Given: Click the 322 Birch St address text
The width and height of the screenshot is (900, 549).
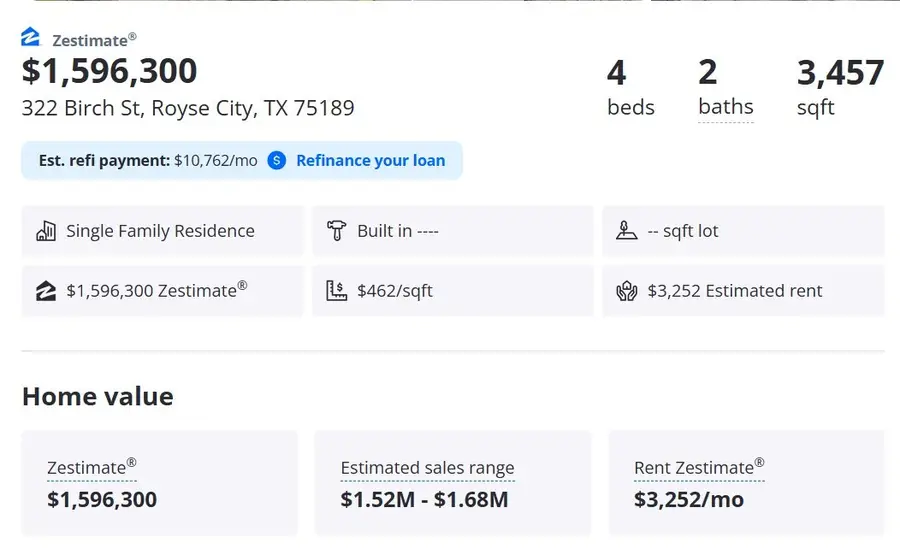Looking at the screenshot, I should (x=188, y=108).
